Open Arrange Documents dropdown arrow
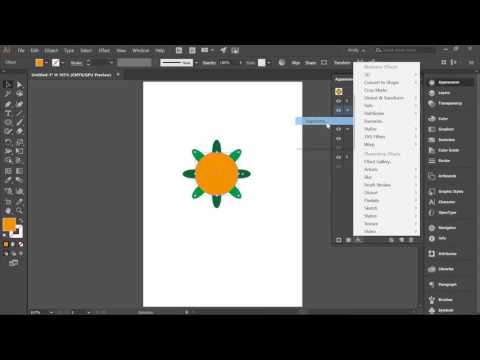 tap(212, 50)
